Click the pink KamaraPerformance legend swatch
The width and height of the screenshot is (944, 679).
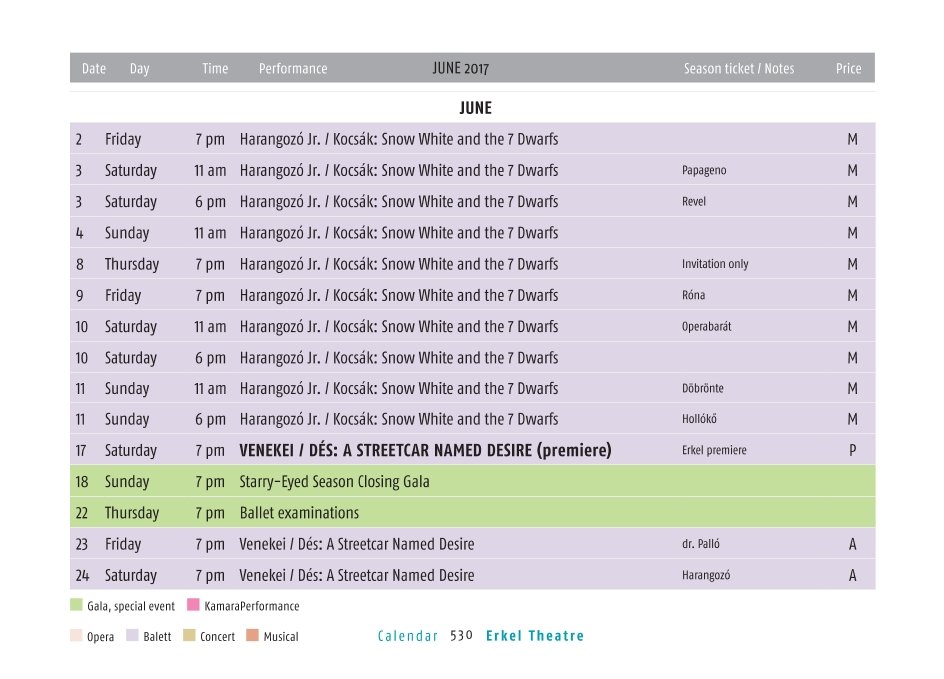(x=193, y=605)
